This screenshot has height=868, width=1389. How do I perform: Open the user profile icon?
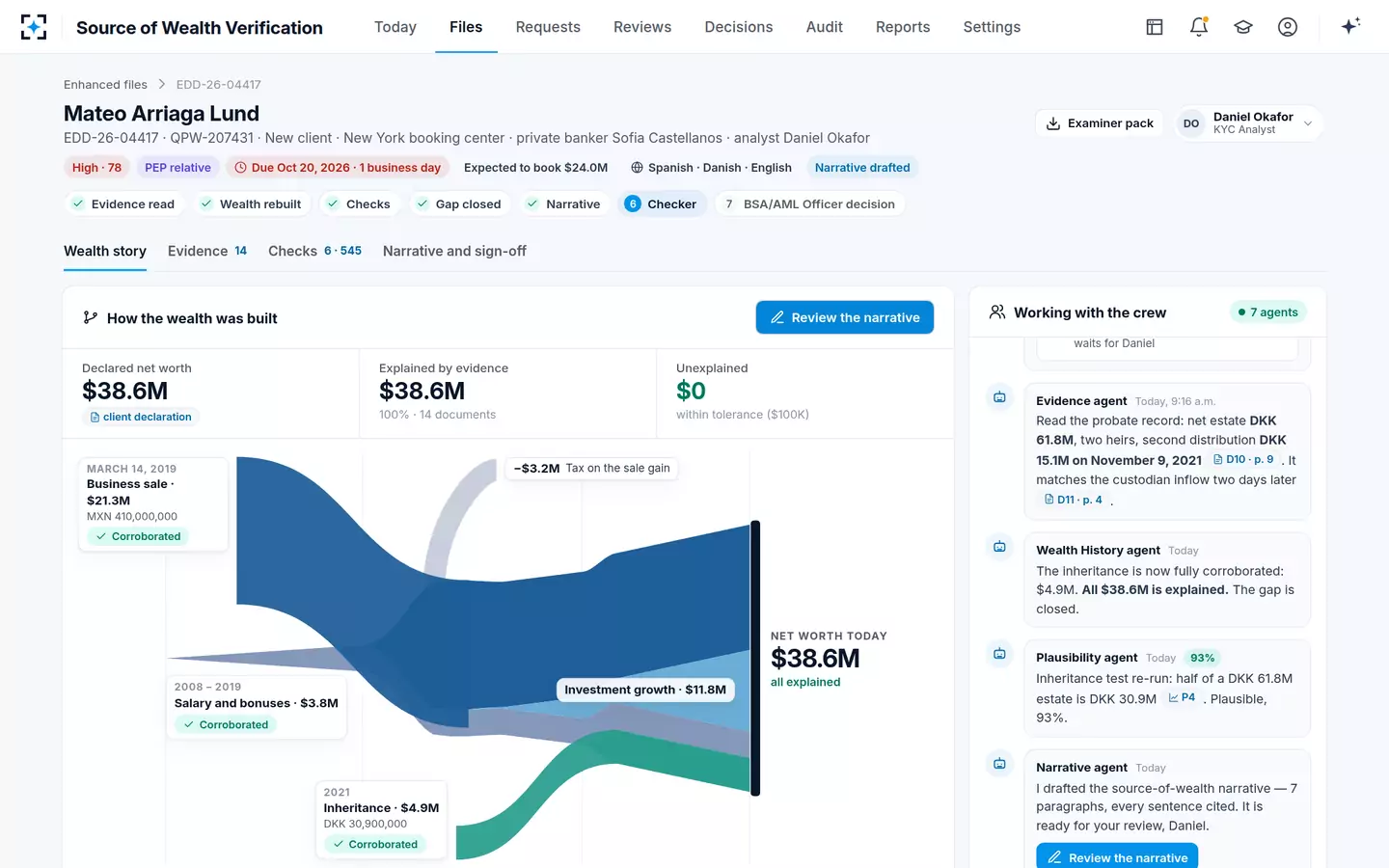pyautogui.click(x=1288, y=27)
